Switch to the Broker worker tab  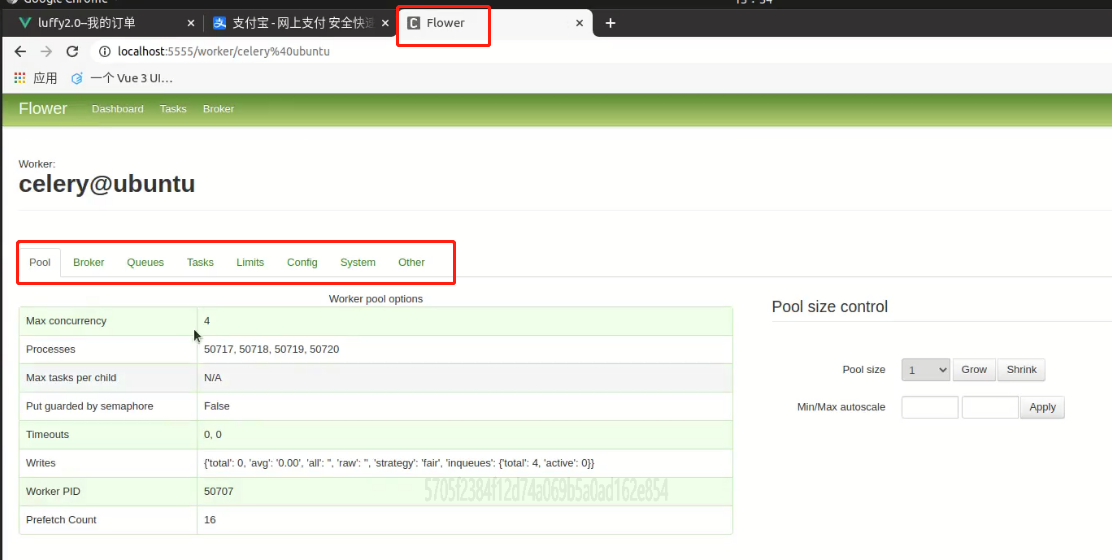(x=89, y=262)
